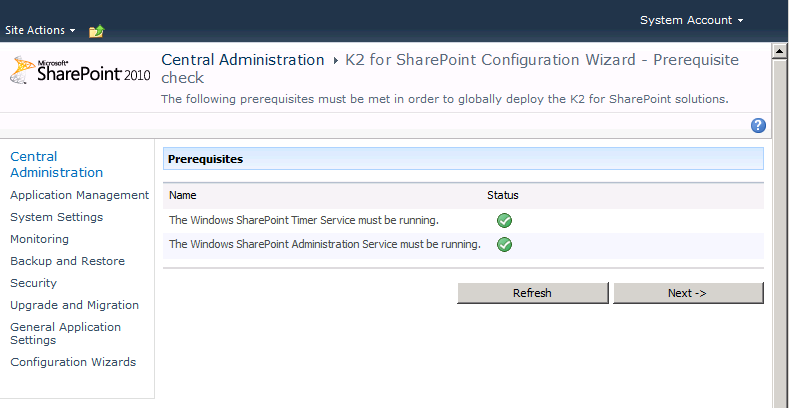Click green check for Timer Service status
Screen dimensions: 789x408
(504, 220)
